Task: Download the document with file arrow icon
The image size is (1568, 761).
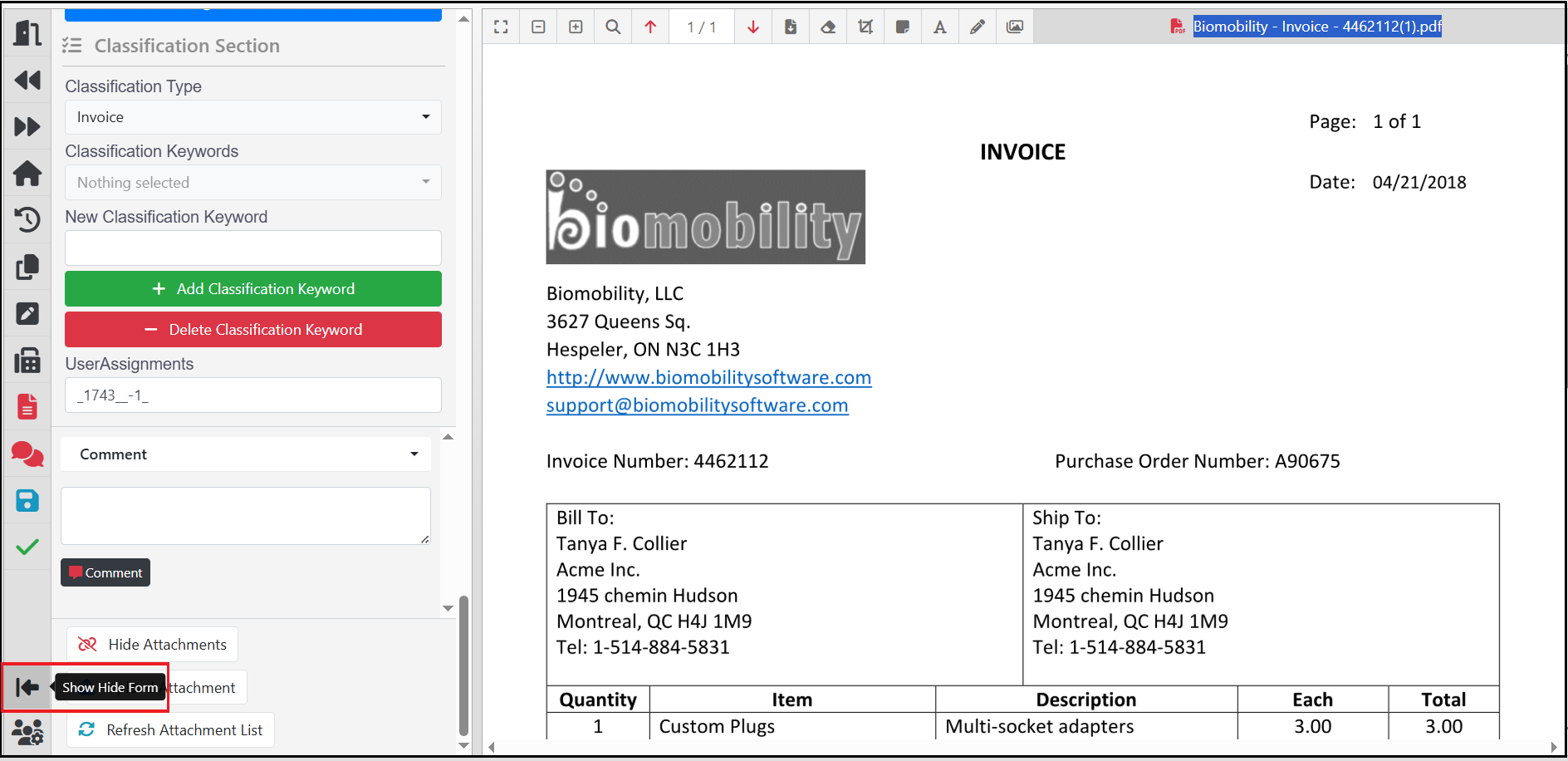Action: (x=791, y=27)
